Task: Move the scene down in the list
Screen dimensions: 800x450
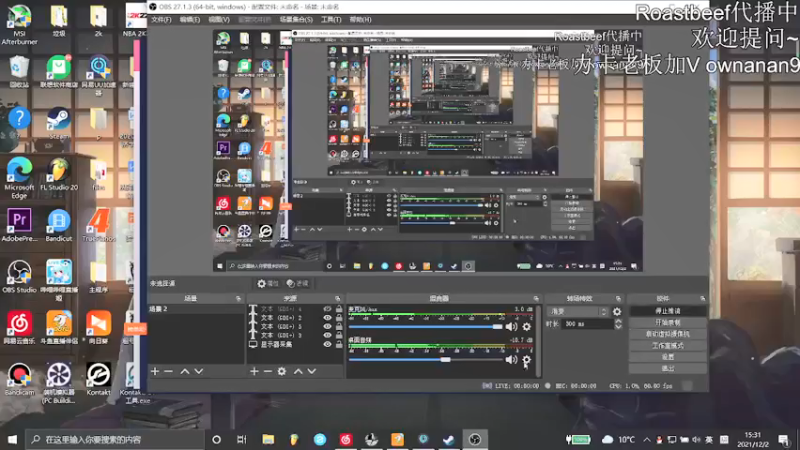Action: (x=198, y=371)
